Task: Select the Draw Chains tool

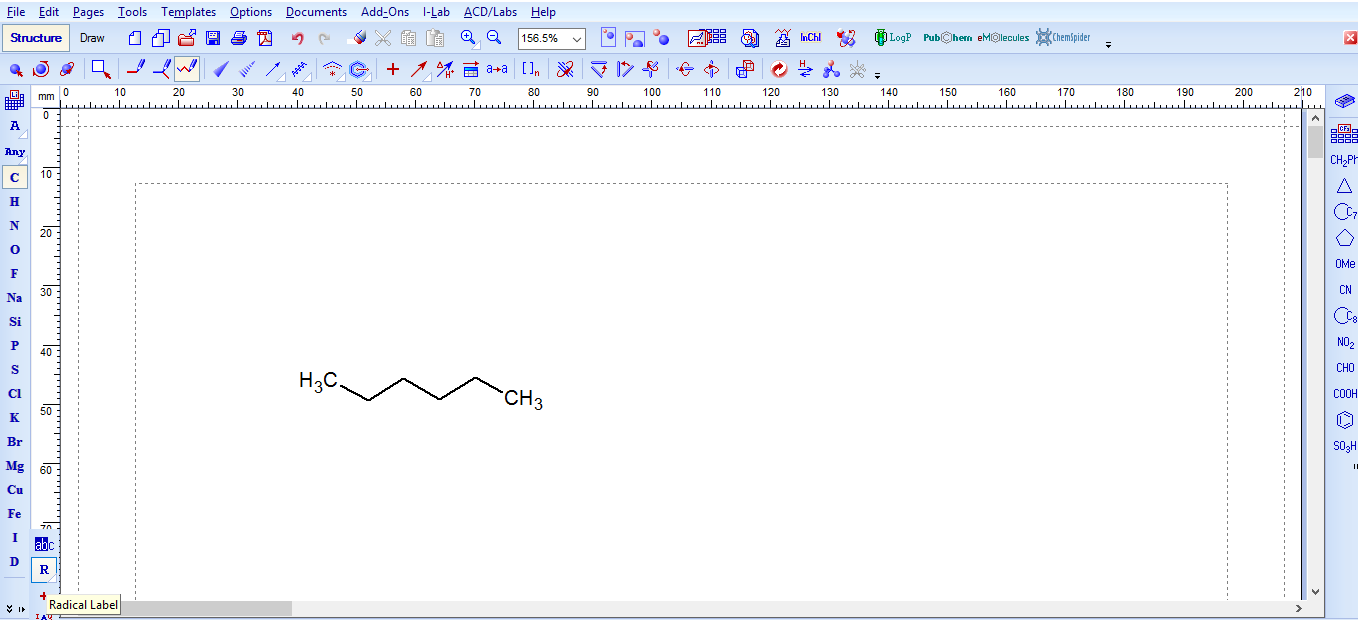Action: tap(186, 69)
